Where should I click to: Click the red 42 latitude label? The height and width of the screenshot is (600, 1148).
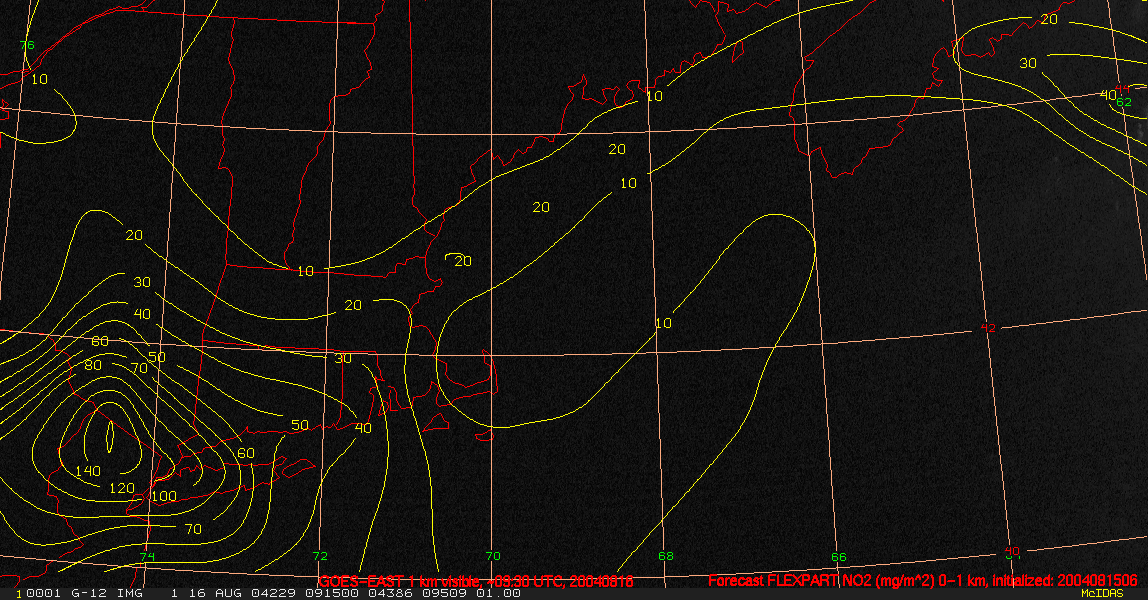[988, 328]
